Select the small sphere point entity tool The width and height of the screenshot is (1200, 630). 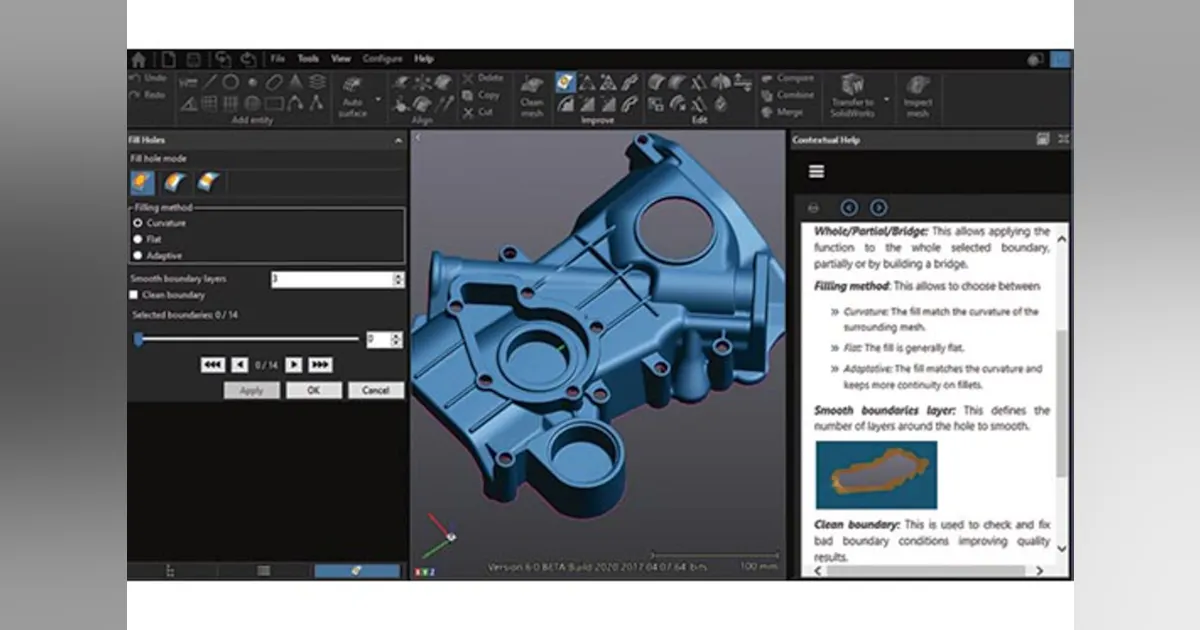tap(252, 83)
